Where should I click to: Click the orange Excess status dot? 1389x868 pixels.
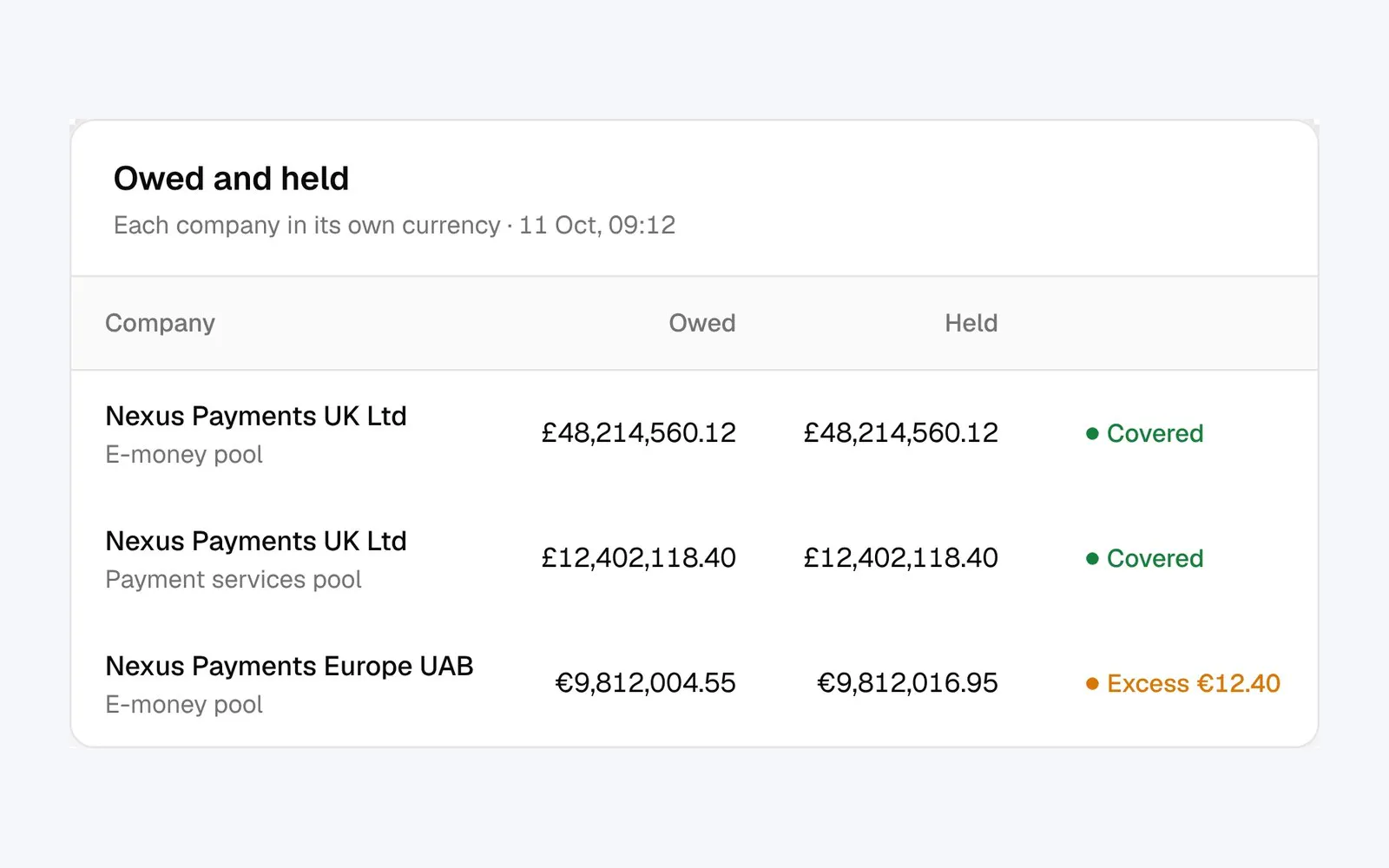coord(1092,684)
